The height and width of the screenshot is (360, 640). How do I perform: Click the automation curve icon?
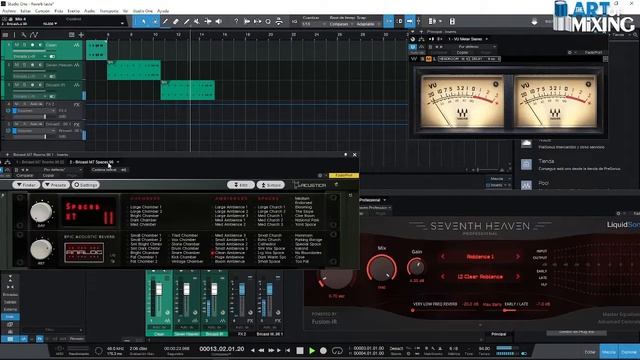[x=34, y=35]
